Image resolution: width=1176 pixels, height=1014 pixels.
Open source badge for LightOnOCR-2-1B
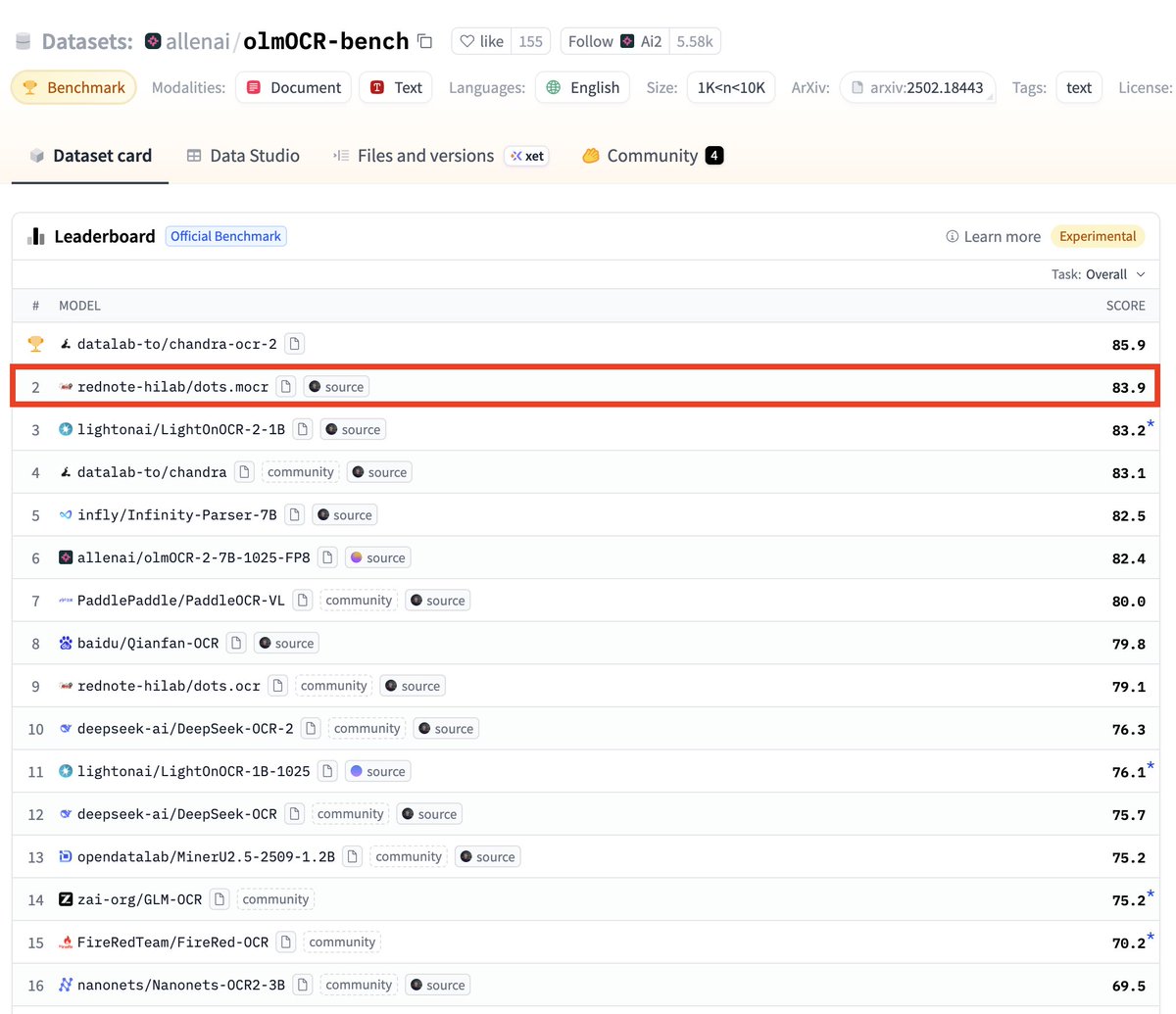tap(353, 429)
